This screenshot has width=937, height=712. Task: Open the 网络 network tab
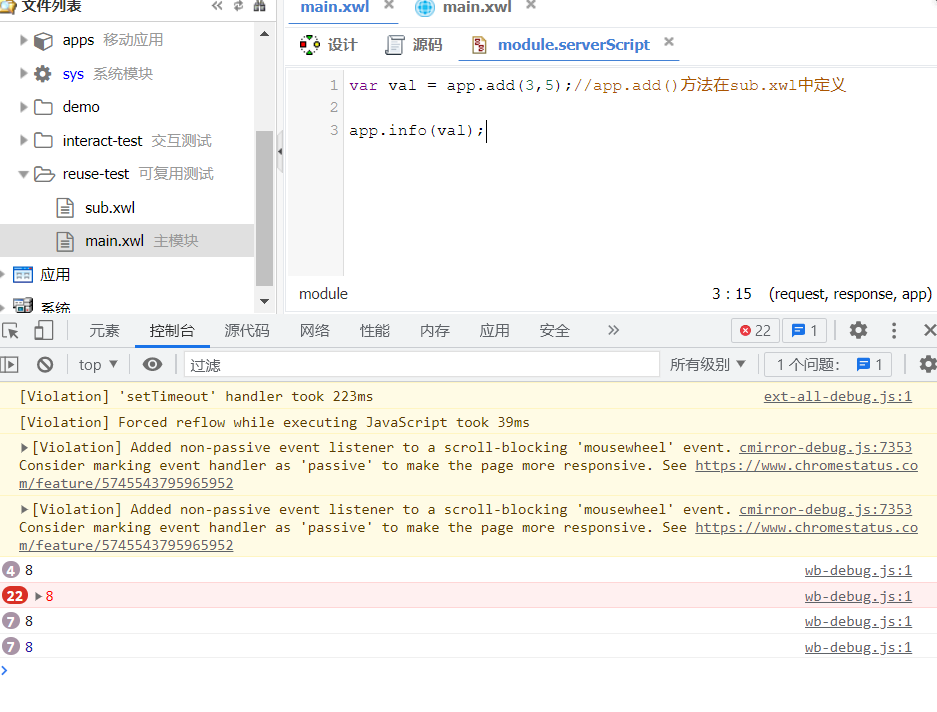point(315,331)
